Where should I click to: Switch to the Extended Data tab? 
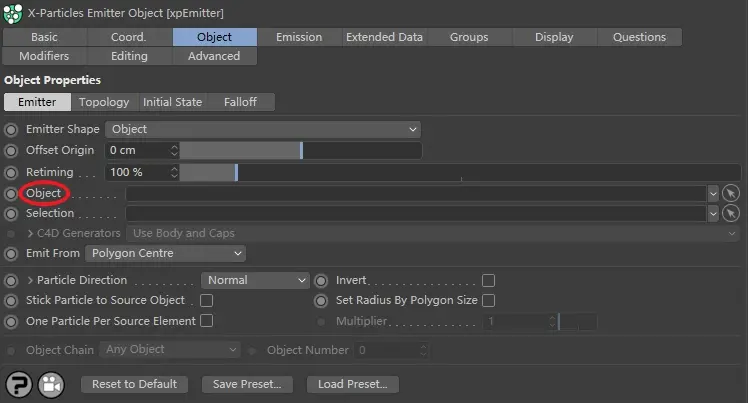(x=384, y=37)
